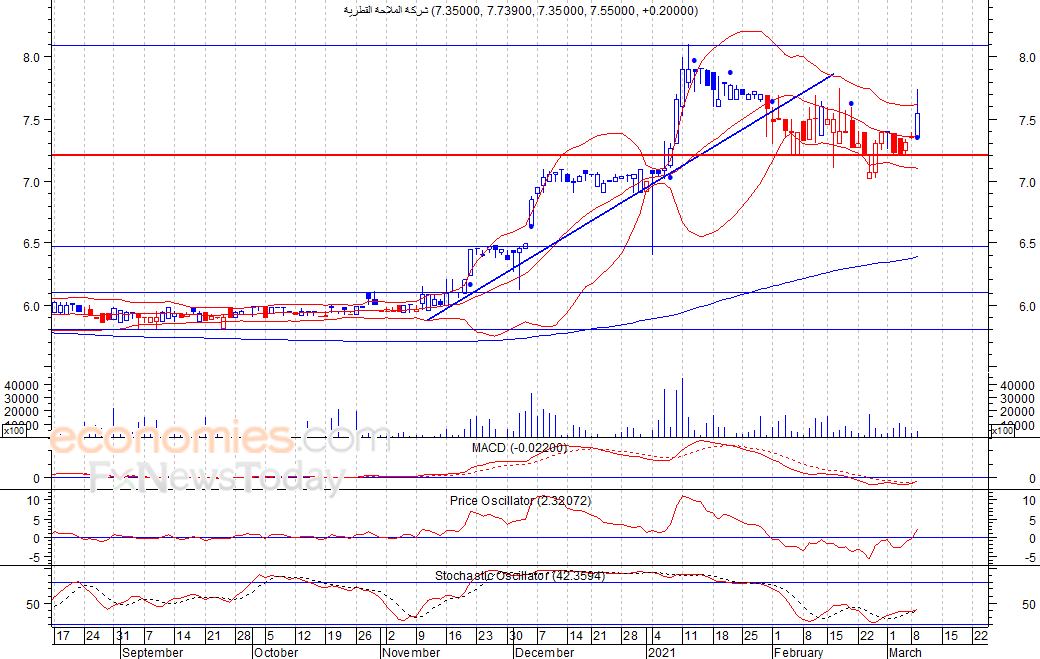Click the FxNewsToday watermark text
The height and width of the screenshot is (659, 1040).
[216, 478]
